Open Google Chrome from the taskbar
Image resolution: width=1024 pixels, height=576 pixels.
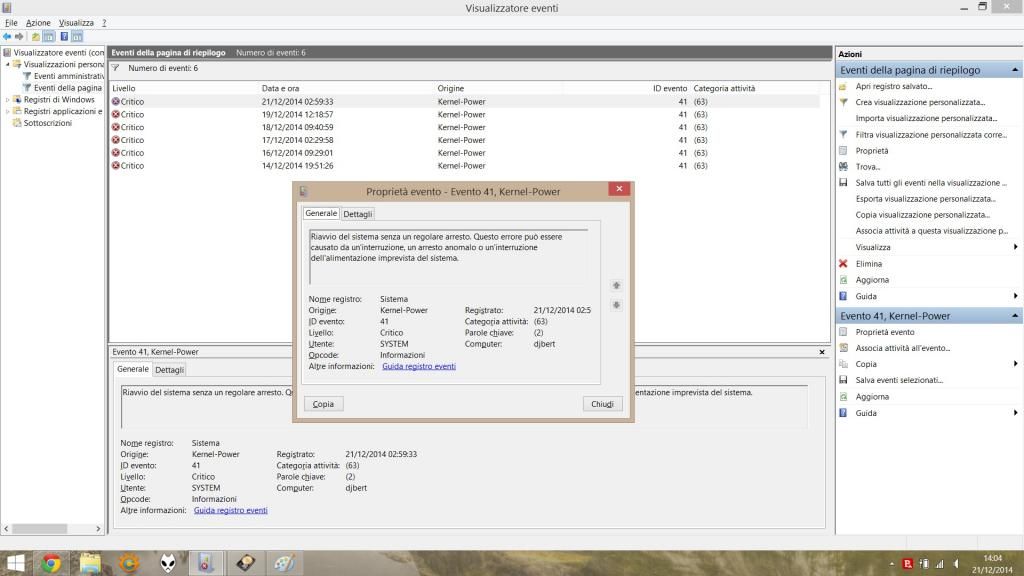[x=52, y=563]
